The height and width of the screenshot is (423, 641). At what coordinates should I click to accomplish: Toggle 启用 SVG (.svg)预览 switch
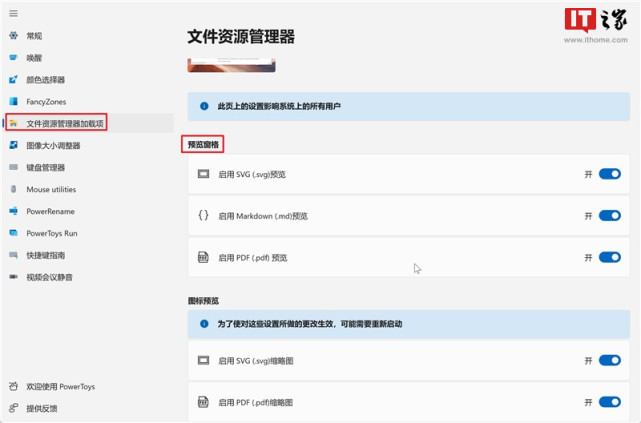(x=610, y=174)
